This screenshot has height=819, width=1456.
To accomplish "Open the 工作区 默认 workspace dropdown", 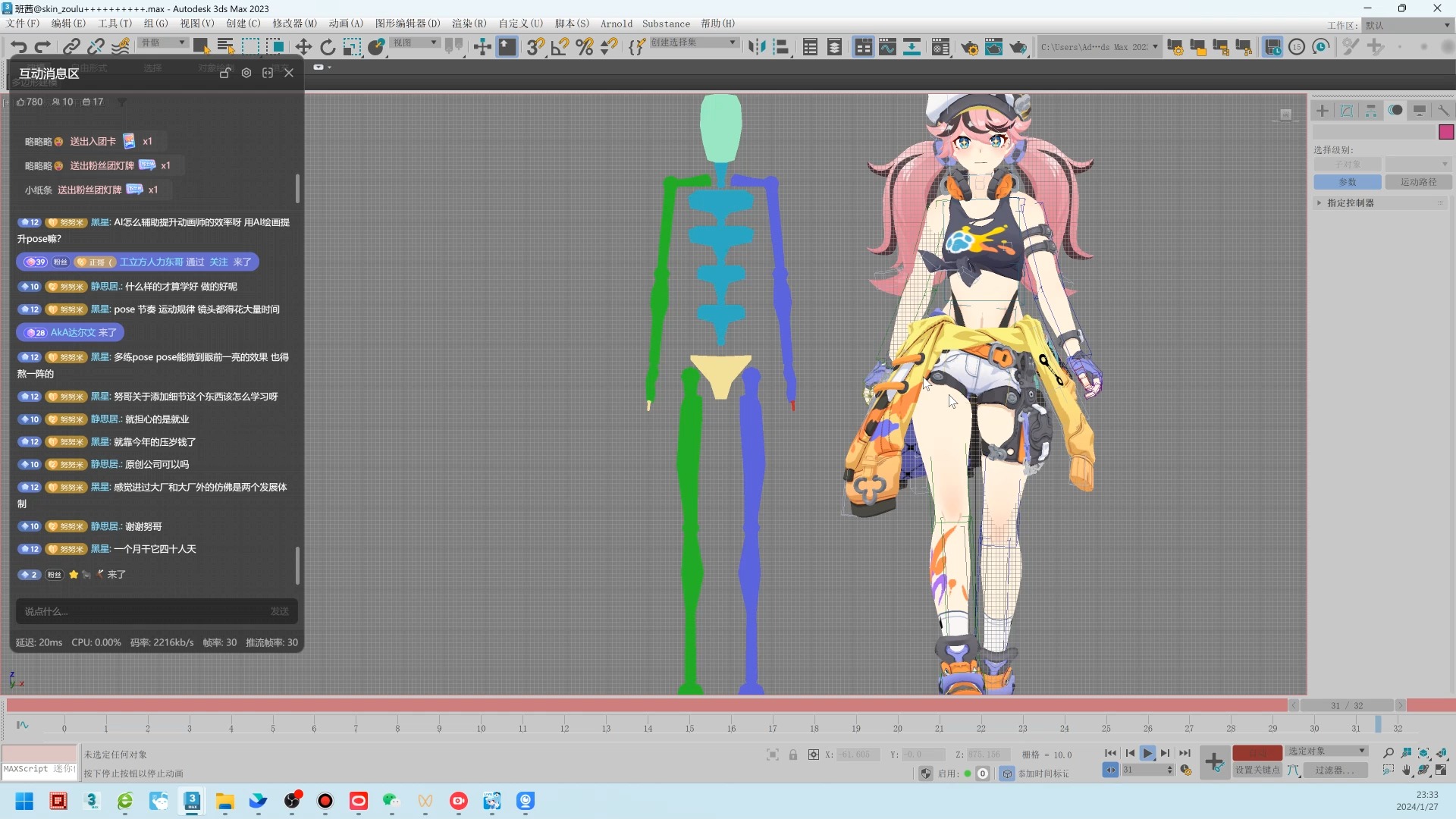I will pyautogui.click(x=1407, y=25).
